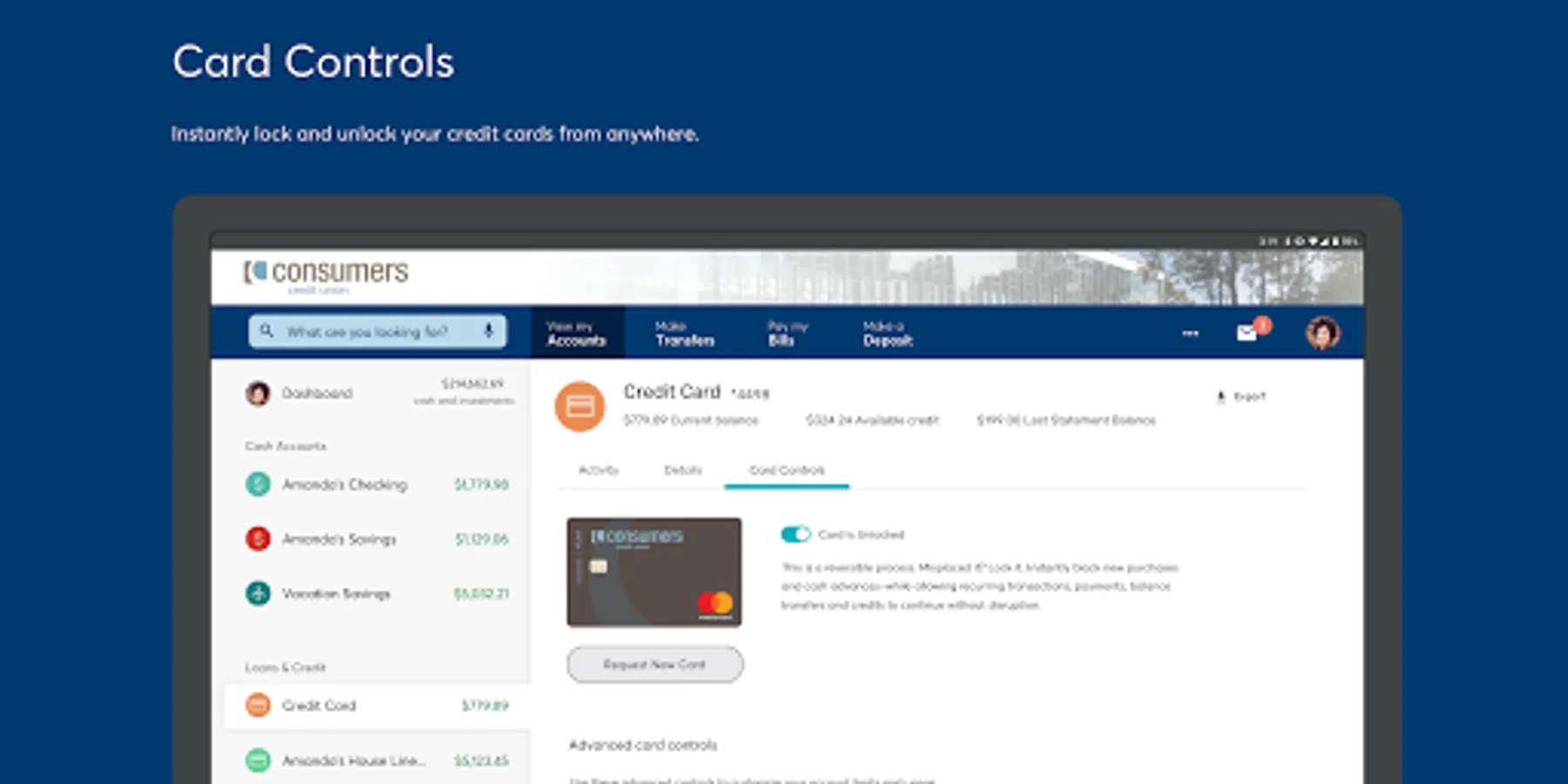Click the "Loans & Credit" section heading
Viewport: 1568px width, 784px height.
pyautogui.click(x=285, y=667)
